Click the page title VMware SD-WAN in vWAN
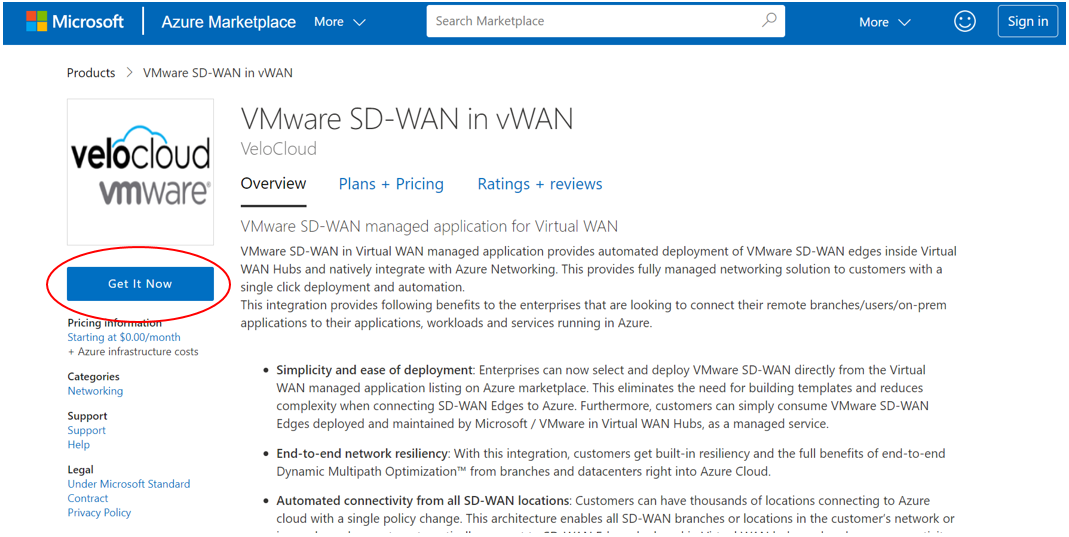 (407, 119)
